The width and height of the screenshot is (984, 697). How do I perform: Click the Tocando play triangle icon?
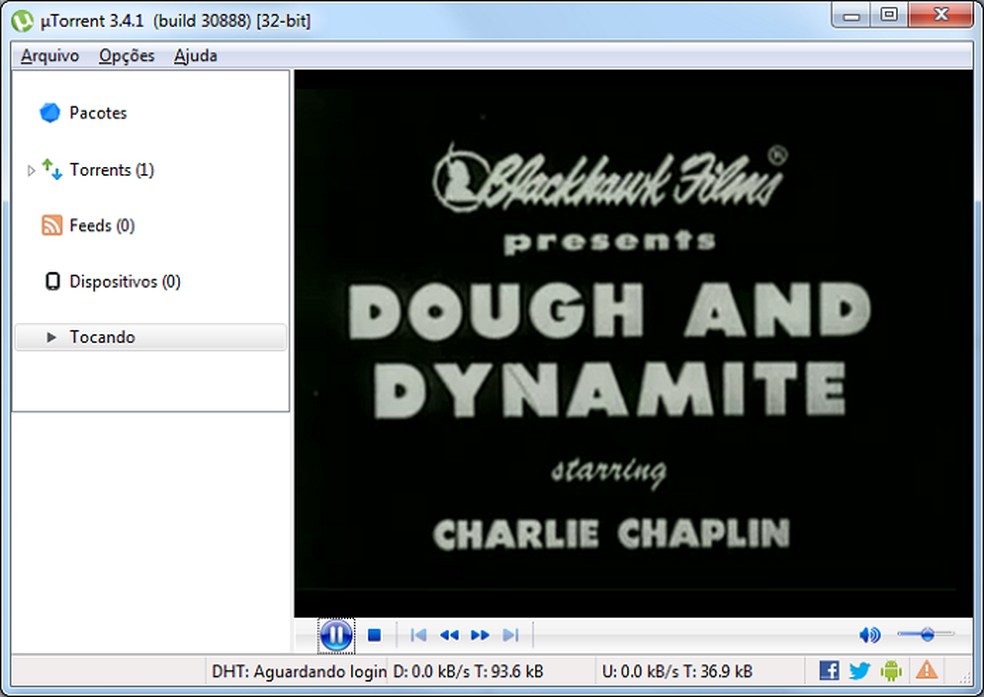pos(51,337)
